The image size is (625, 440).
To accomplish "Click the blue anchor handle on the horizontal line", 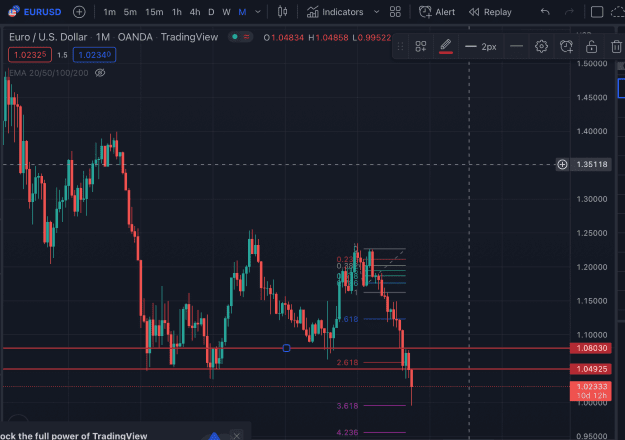I will (286, 348).
